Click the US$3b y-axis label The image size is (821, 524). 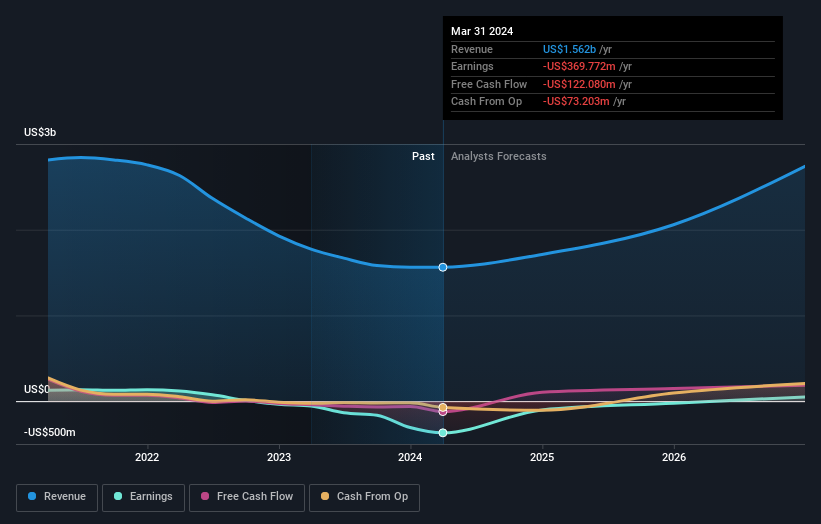[40, 132]
